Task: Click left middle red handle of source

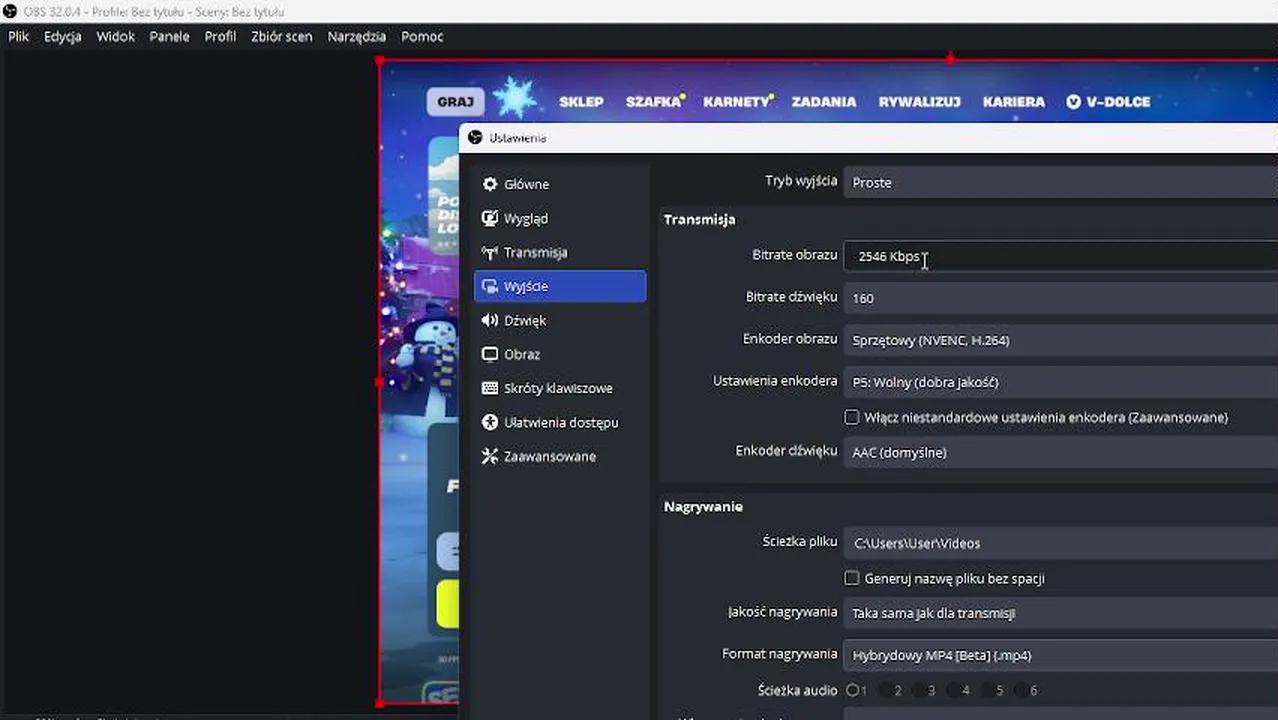Action: pyautogui.click(x=380, y=381)
